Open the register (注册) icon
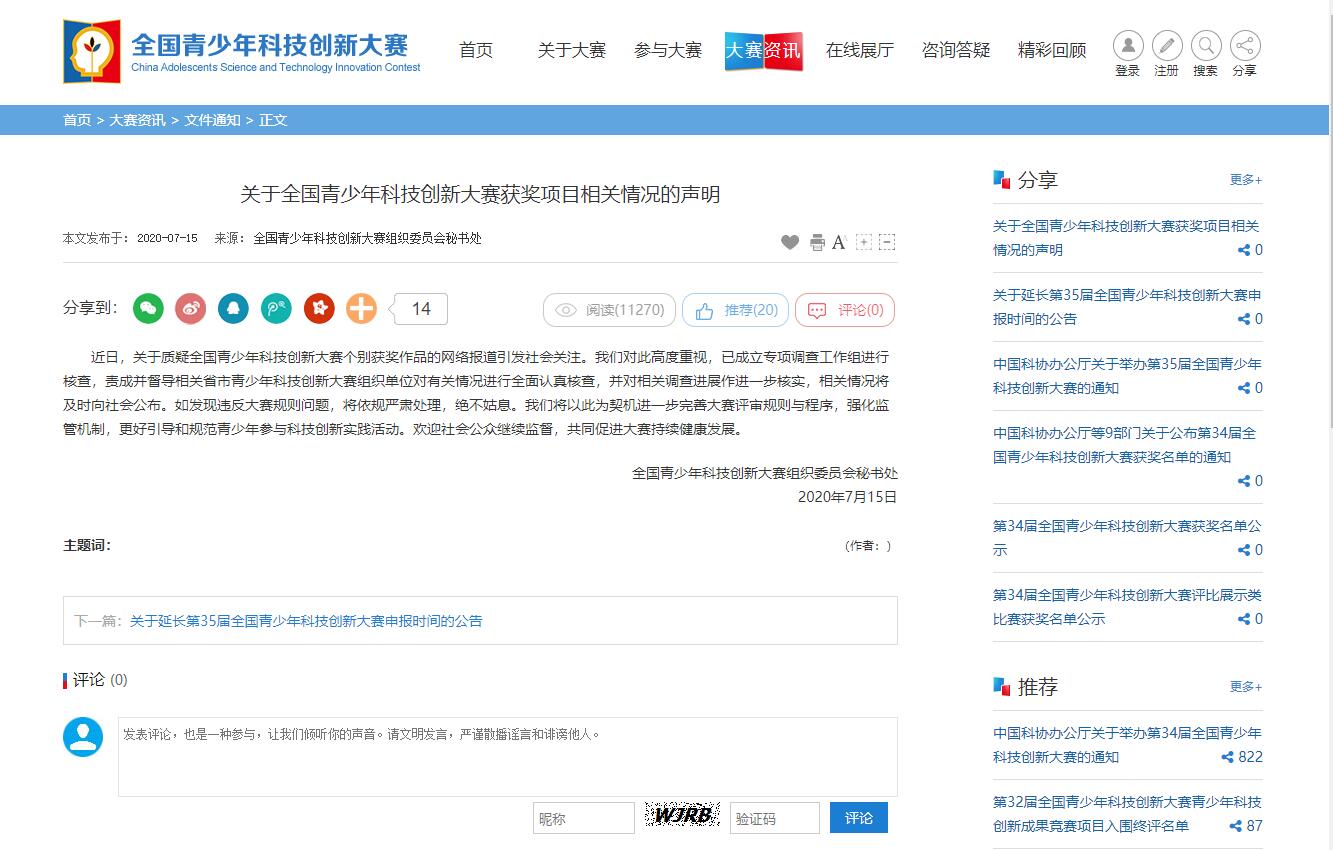This screenshot has width=1333, height=850. [1167, 46]
